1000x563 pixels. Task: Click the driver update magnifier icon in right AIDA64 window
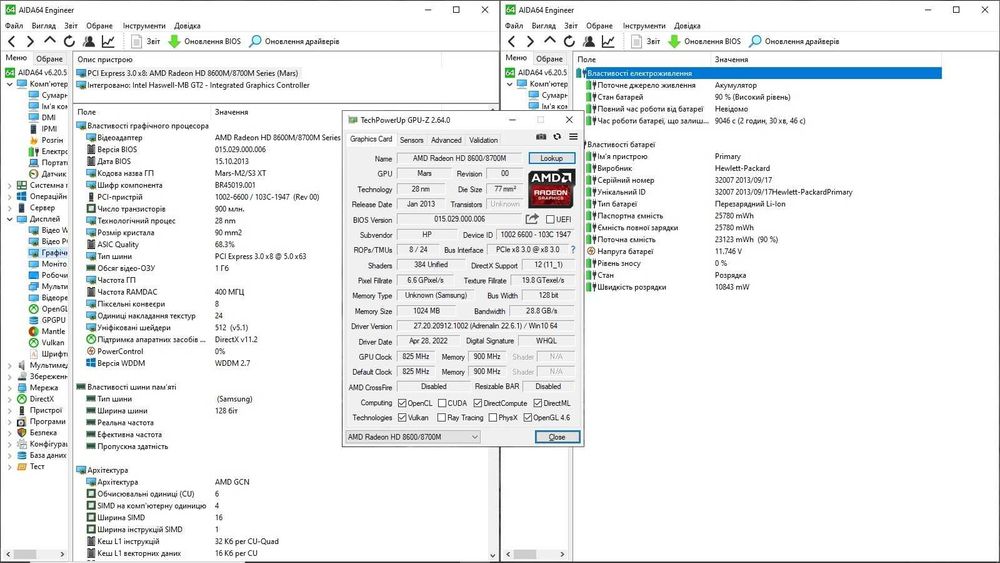tap(756, 42)
